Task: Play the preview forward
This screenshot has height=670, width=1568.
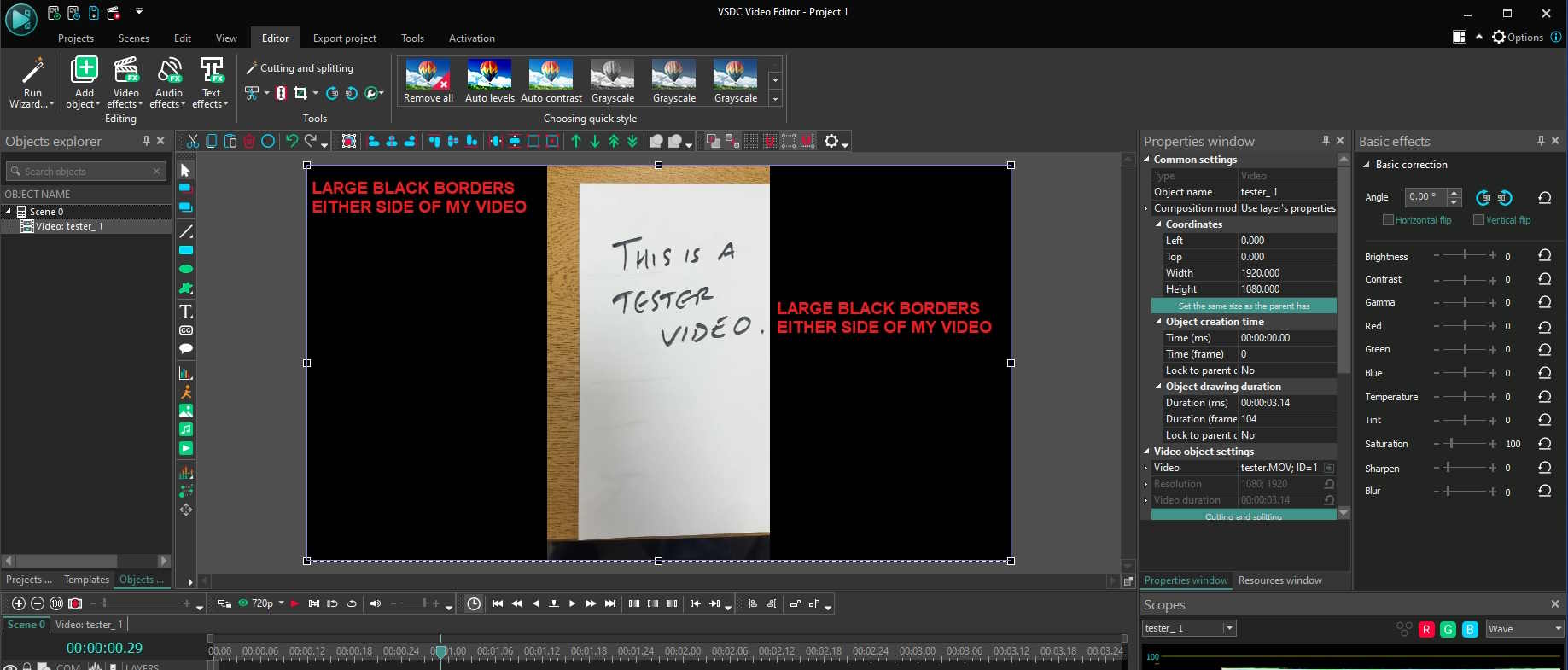Action: pos(573,603)
